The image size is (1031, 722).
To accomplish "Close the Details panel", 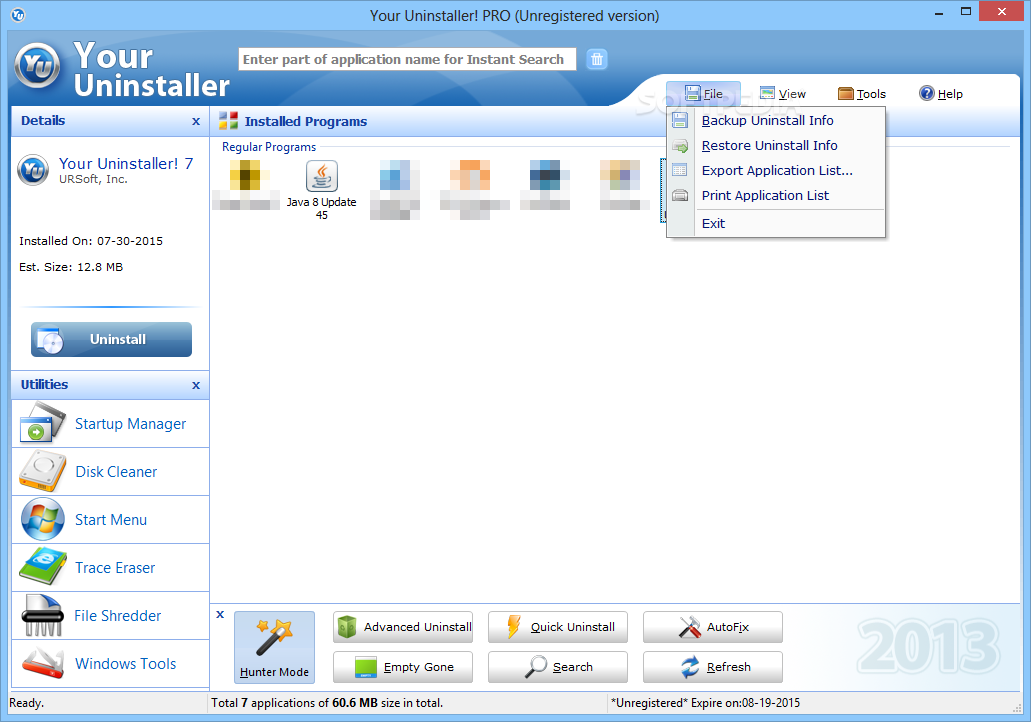I will [196, 122].
